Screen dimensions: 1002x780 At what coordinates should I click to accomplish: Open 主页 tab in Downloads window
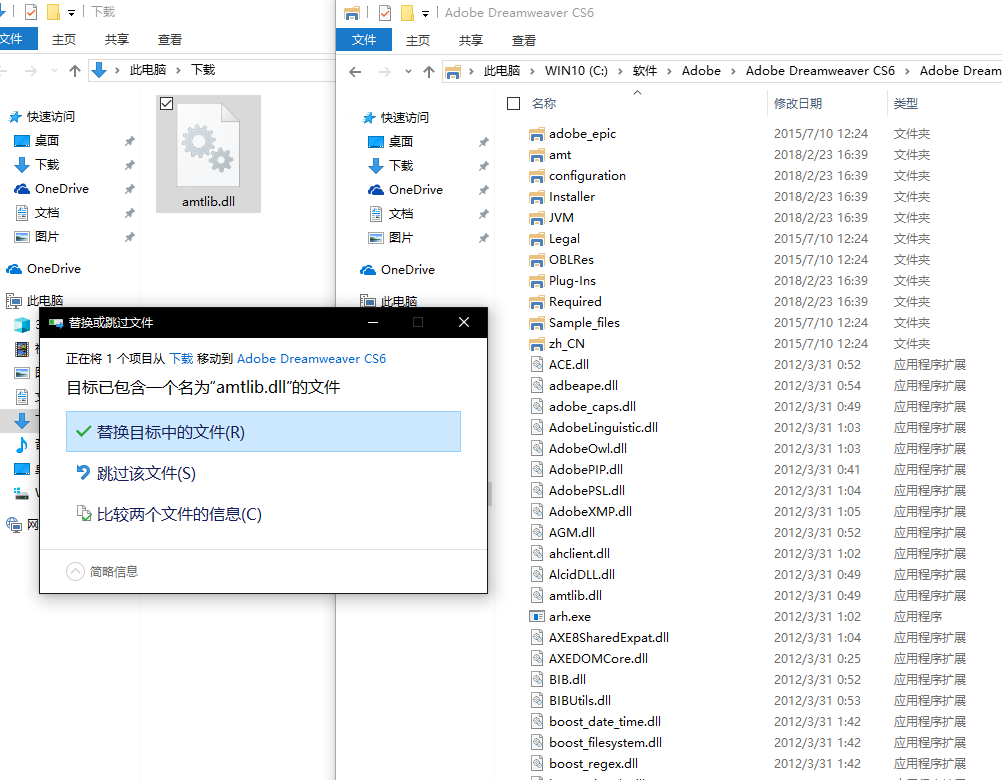(x=64, y=40)
